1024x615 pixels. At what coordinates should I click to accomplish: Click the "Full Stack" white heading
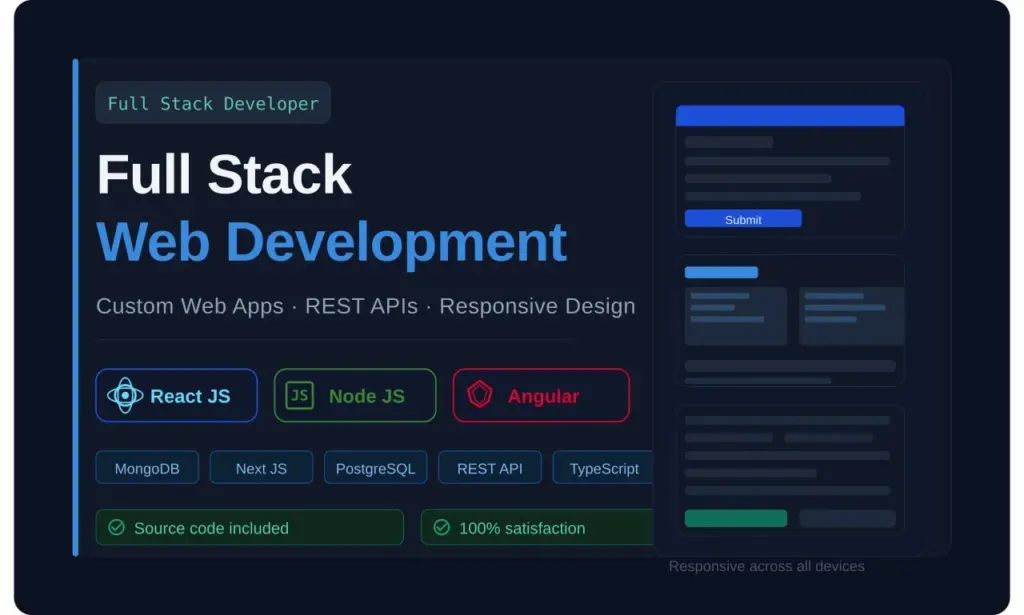coord(224,174)
